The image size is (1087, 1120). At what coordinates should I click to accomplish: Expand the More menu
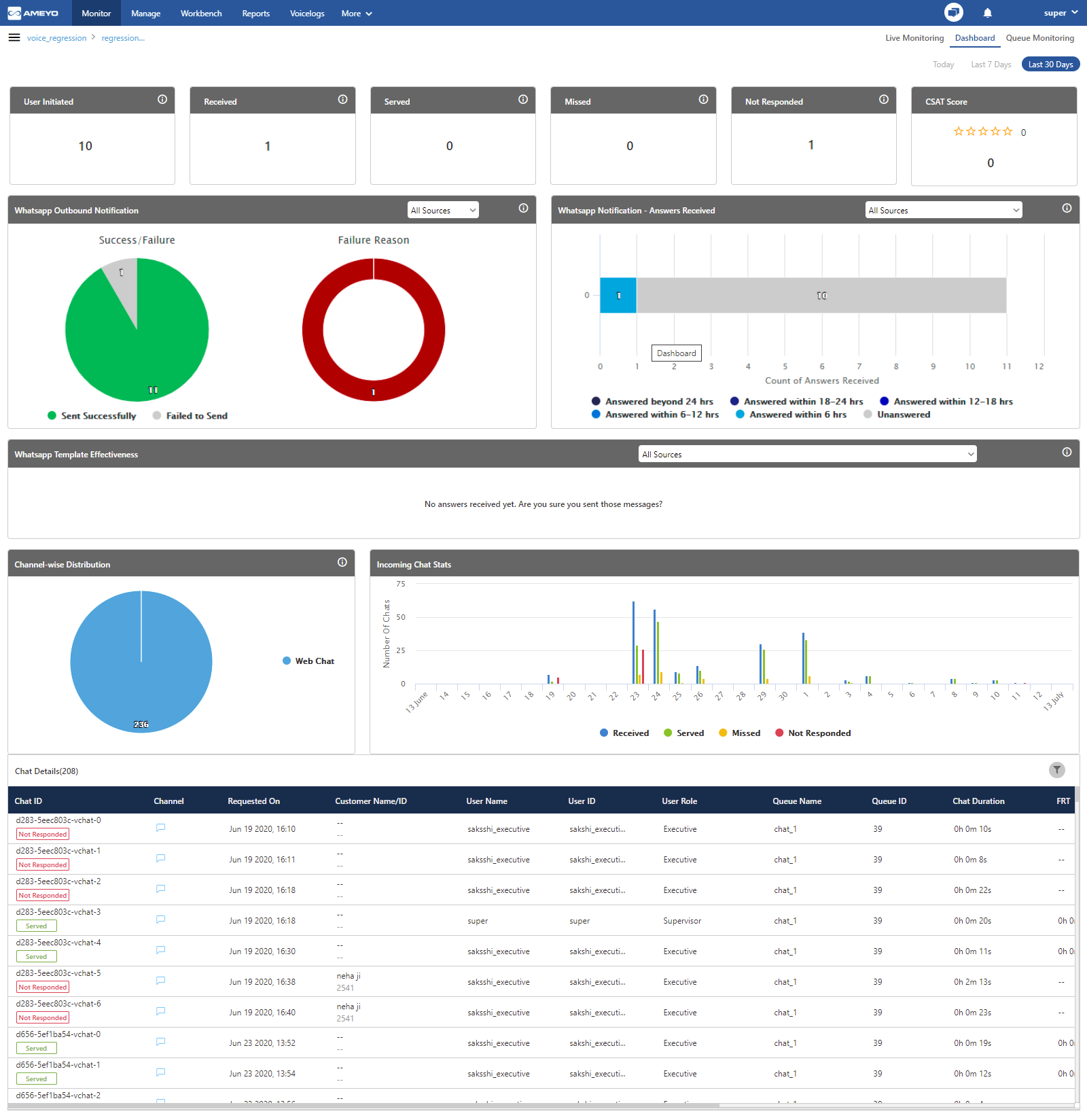[x=357, y=13]
